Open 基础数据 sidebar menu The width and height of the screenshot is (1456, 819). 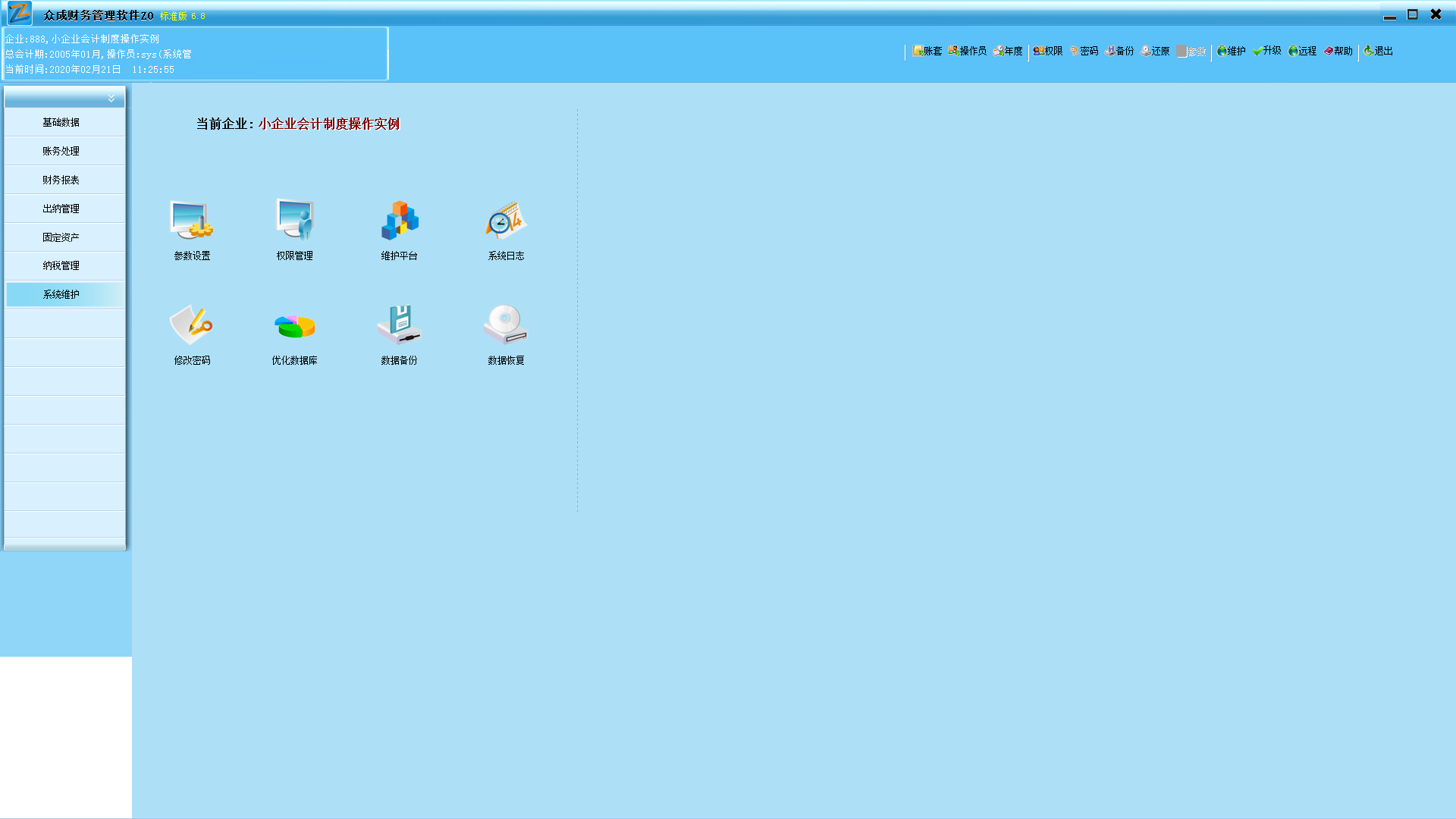[64, 122]
